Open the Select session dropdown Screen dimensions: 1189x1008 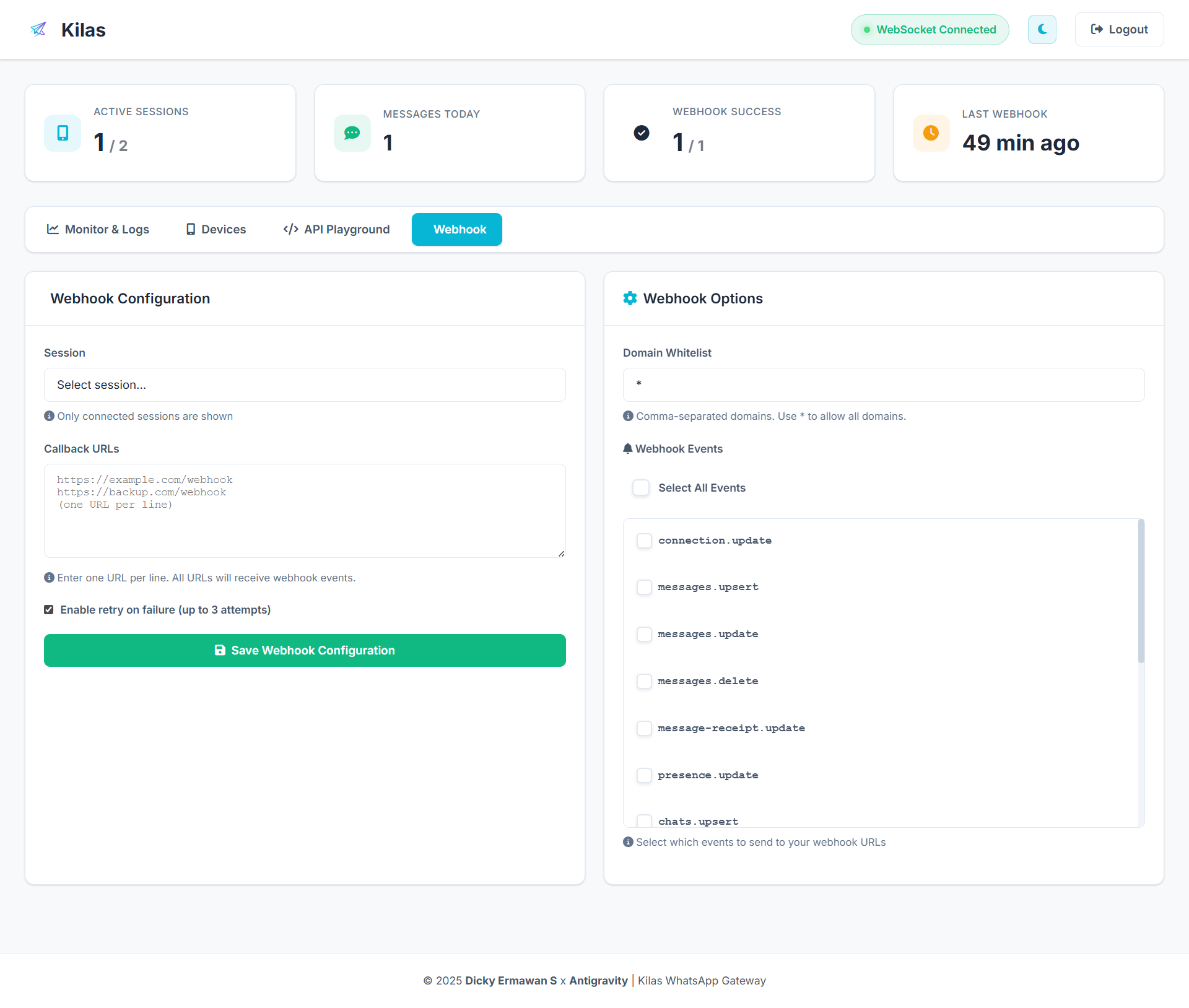coord(305,385)
